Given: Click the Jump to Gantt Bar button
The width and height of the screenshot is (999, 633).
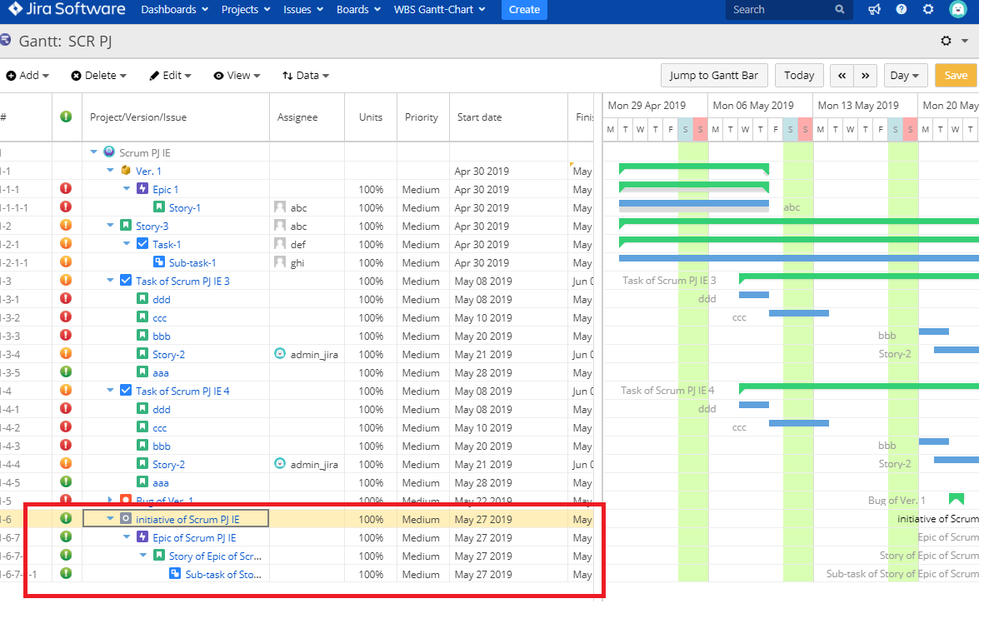Looking at the screenshot, I should [x=714, y=75].
